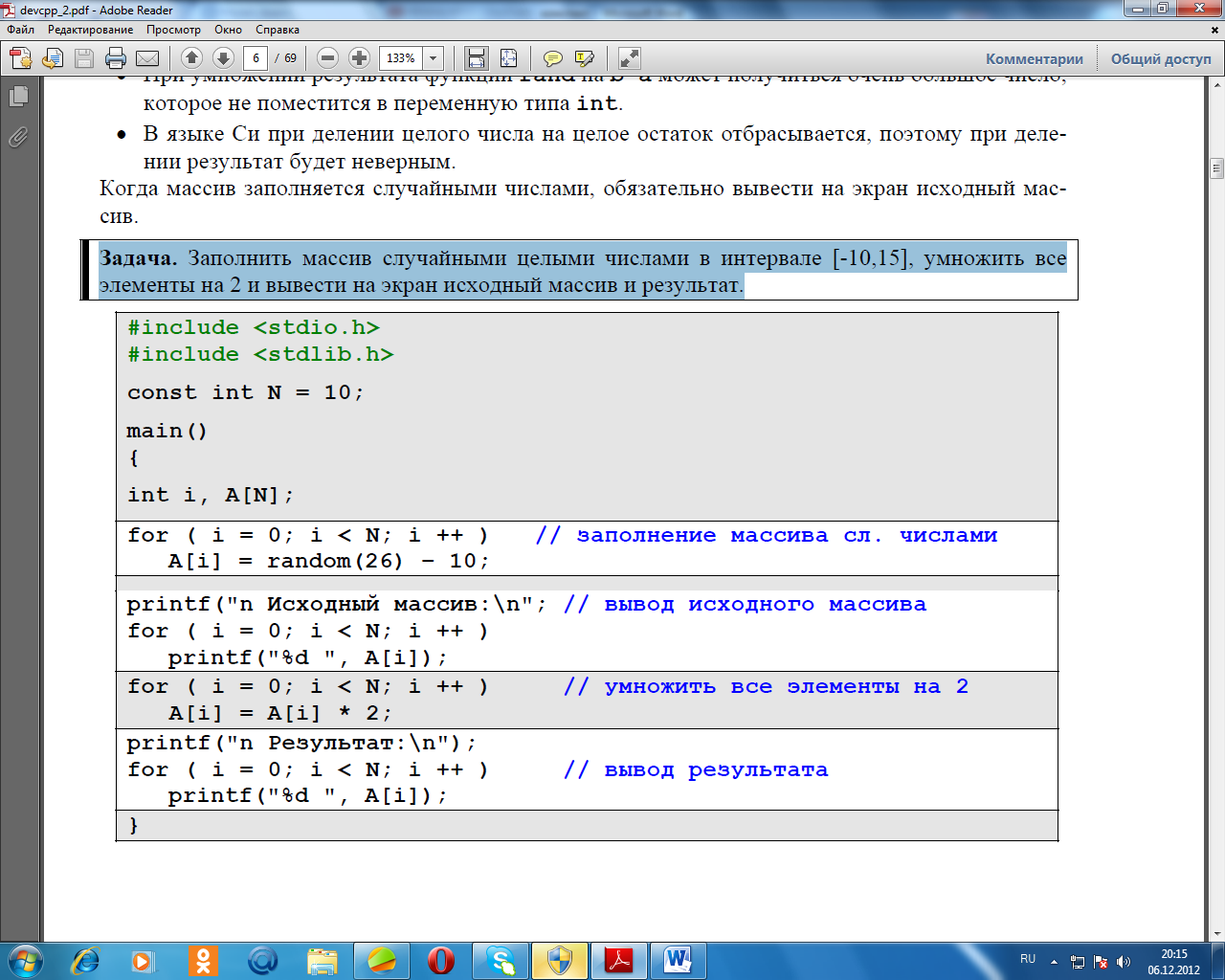
Task: Go to previous page with up arrow
Action: coord(191,58)
